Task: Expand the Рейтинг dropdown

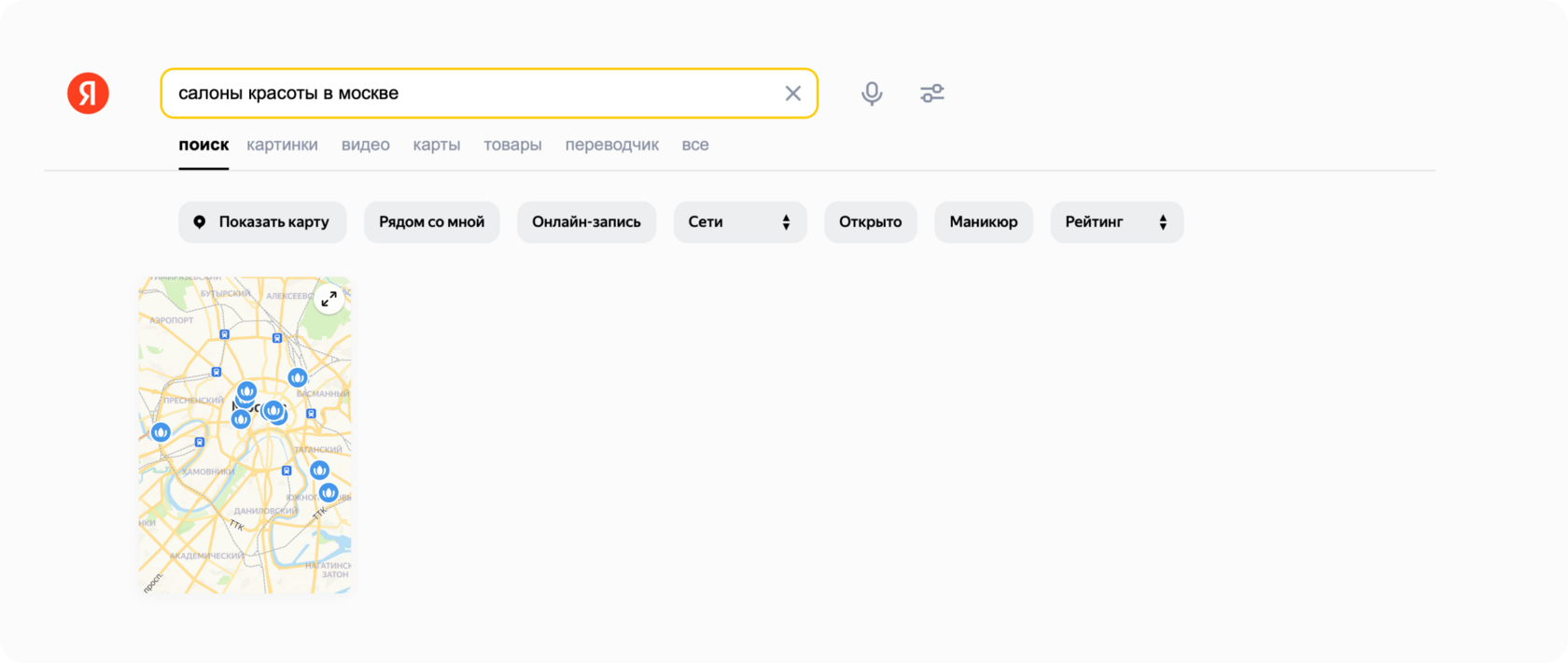Action: [x=1116, y=222]
